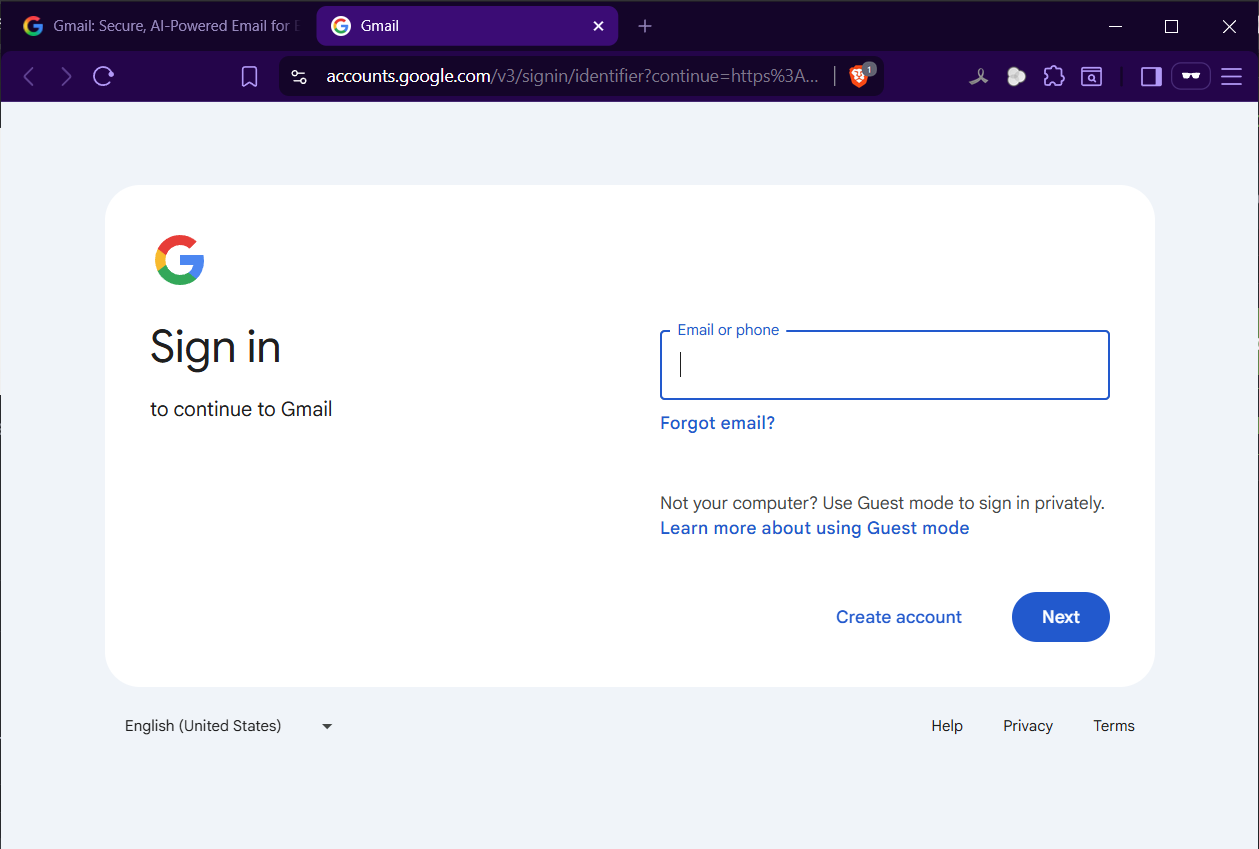Viewport: 1259px width, 849px height.
Task: Bookmark this page with the bookmark icon
Action: tap(250, 77)
